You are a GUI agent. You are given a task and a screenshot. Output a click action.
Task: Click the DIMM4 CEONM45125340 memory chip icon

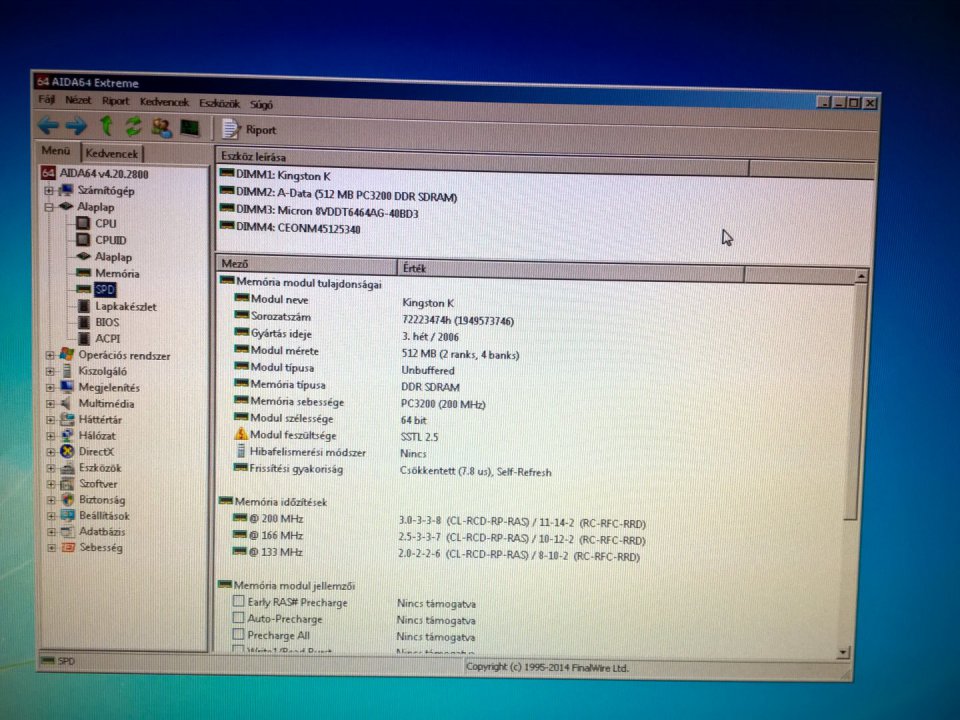click(x=227, y=225)
